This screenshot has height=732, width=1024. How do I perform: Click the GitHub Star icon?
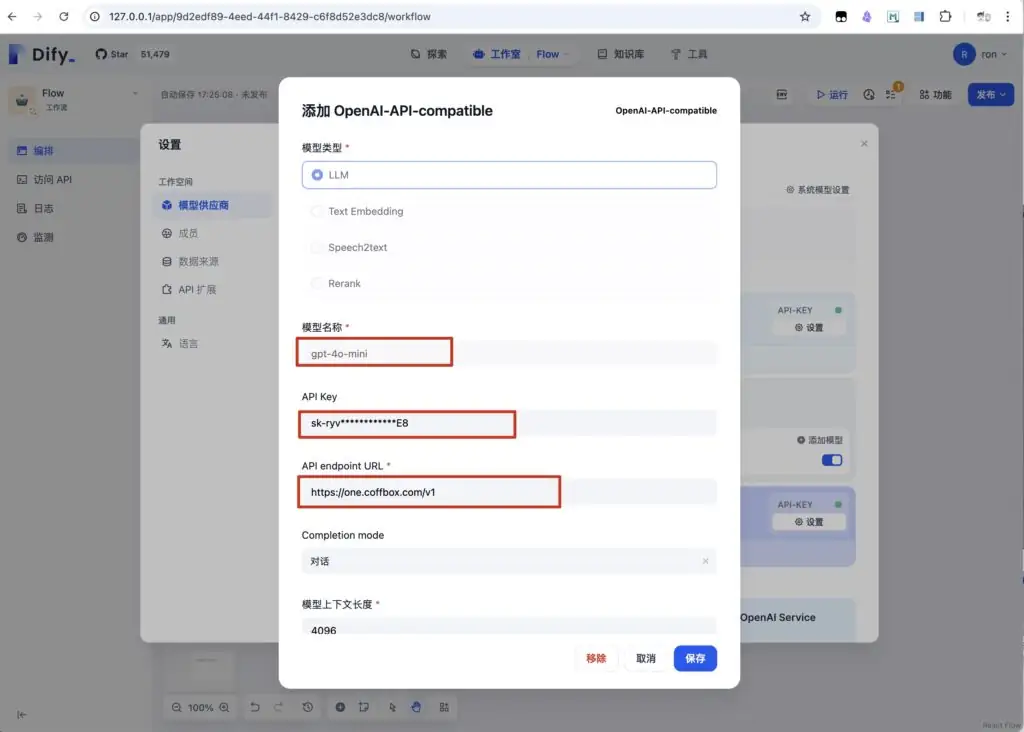101,54
